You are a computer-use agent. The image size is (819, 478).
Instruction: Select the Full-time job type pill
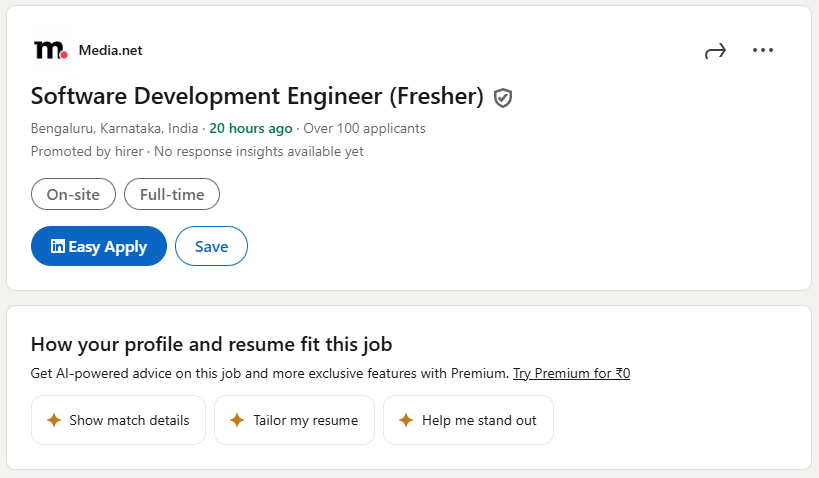[x=172, y=195]
